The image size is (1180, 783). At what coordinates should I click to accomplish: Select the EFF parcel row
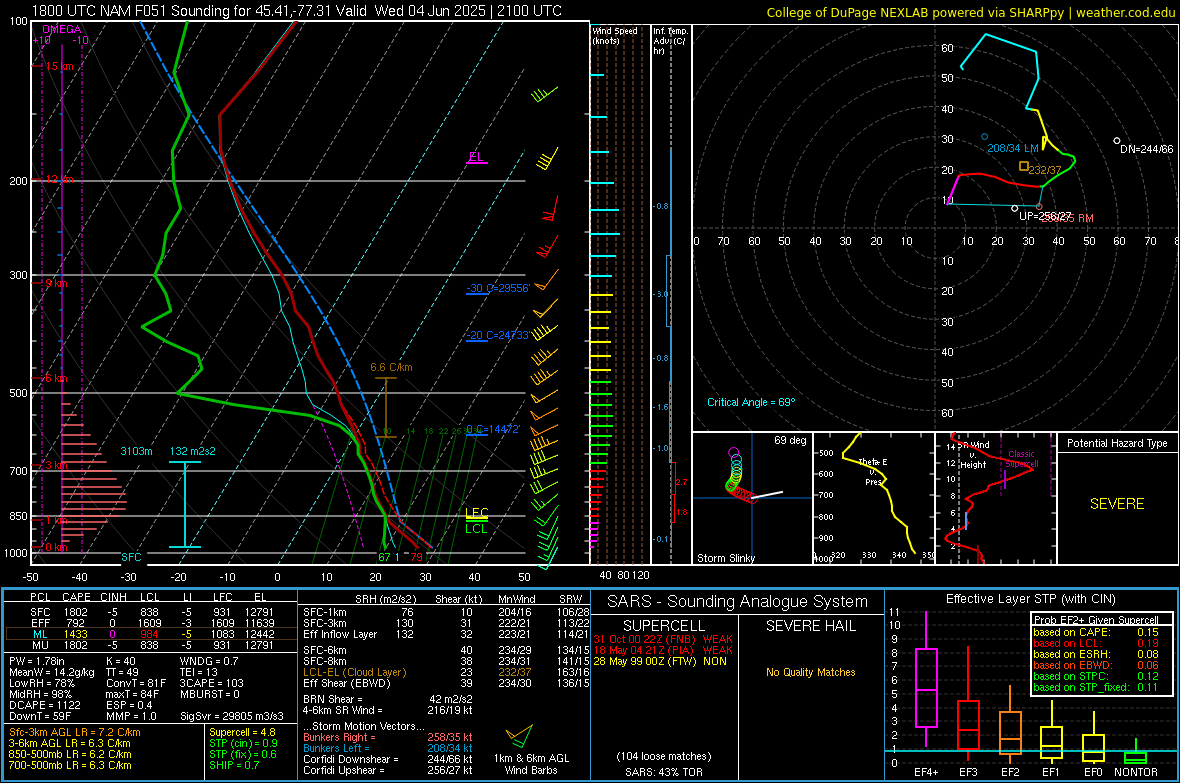150,623
